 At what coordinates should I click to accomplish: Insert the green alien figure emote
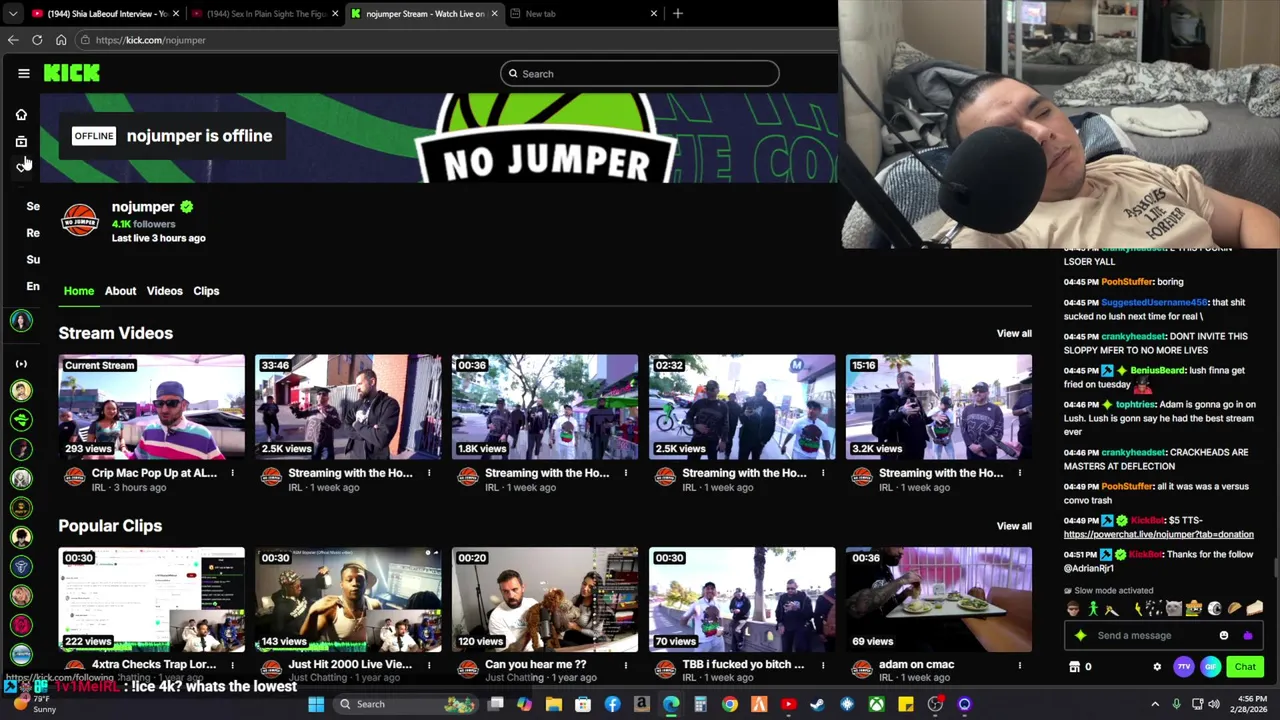(x=1093, y=608)
